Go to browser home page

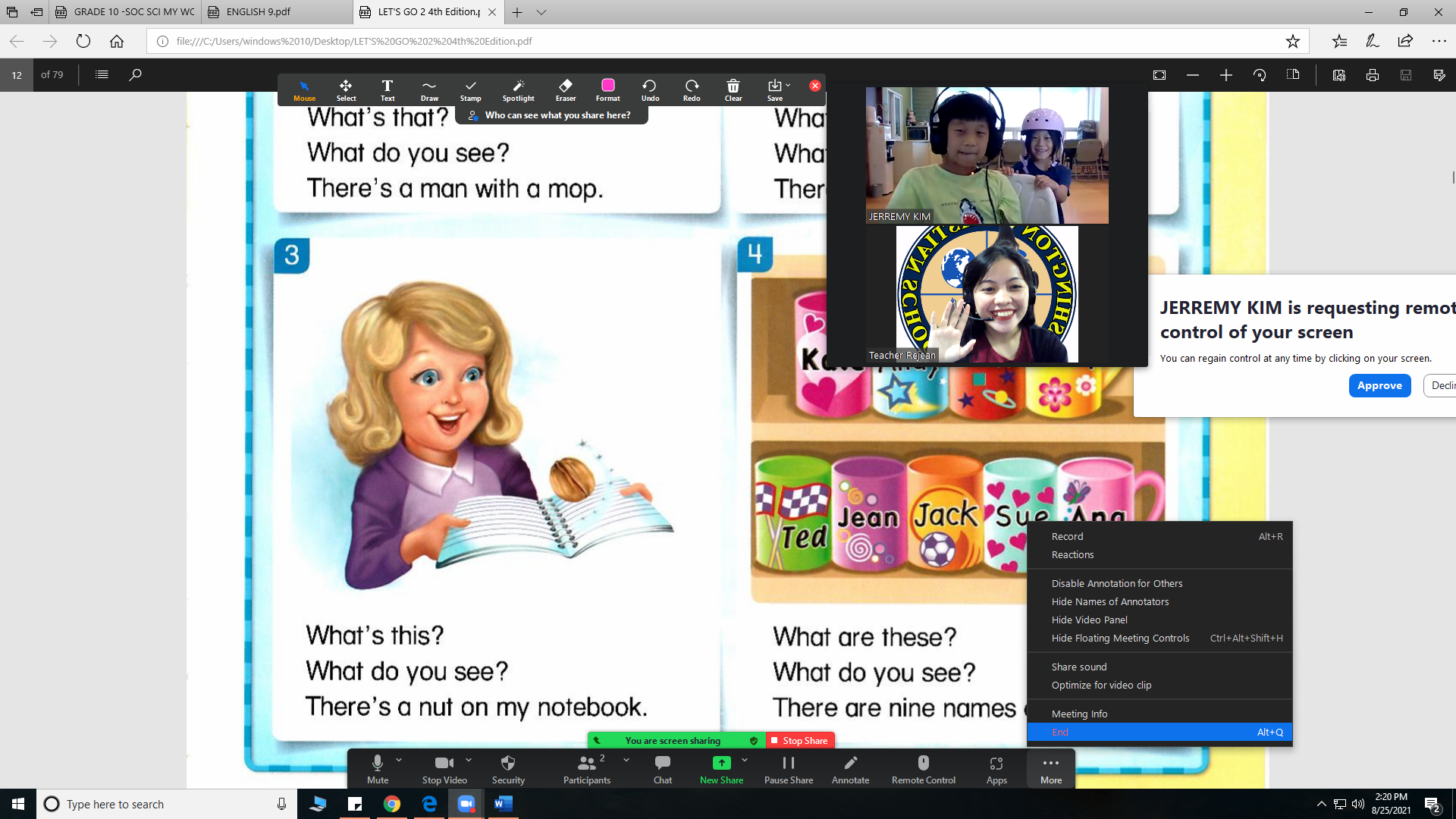[117, 41]
